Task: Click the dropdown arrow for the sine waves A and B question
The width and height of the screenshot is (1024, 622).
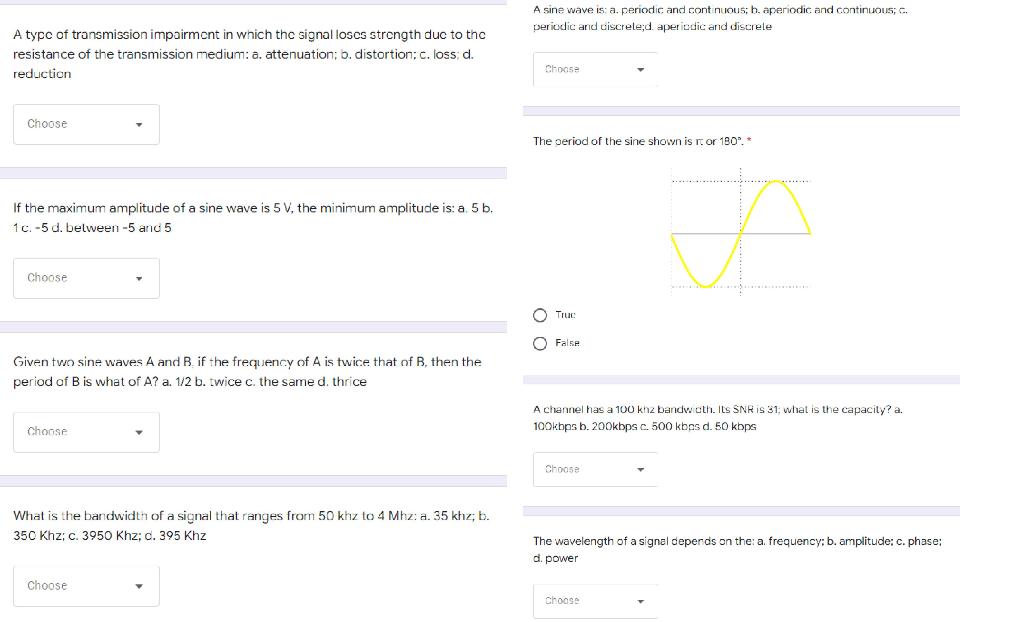Action: [139, 432]
